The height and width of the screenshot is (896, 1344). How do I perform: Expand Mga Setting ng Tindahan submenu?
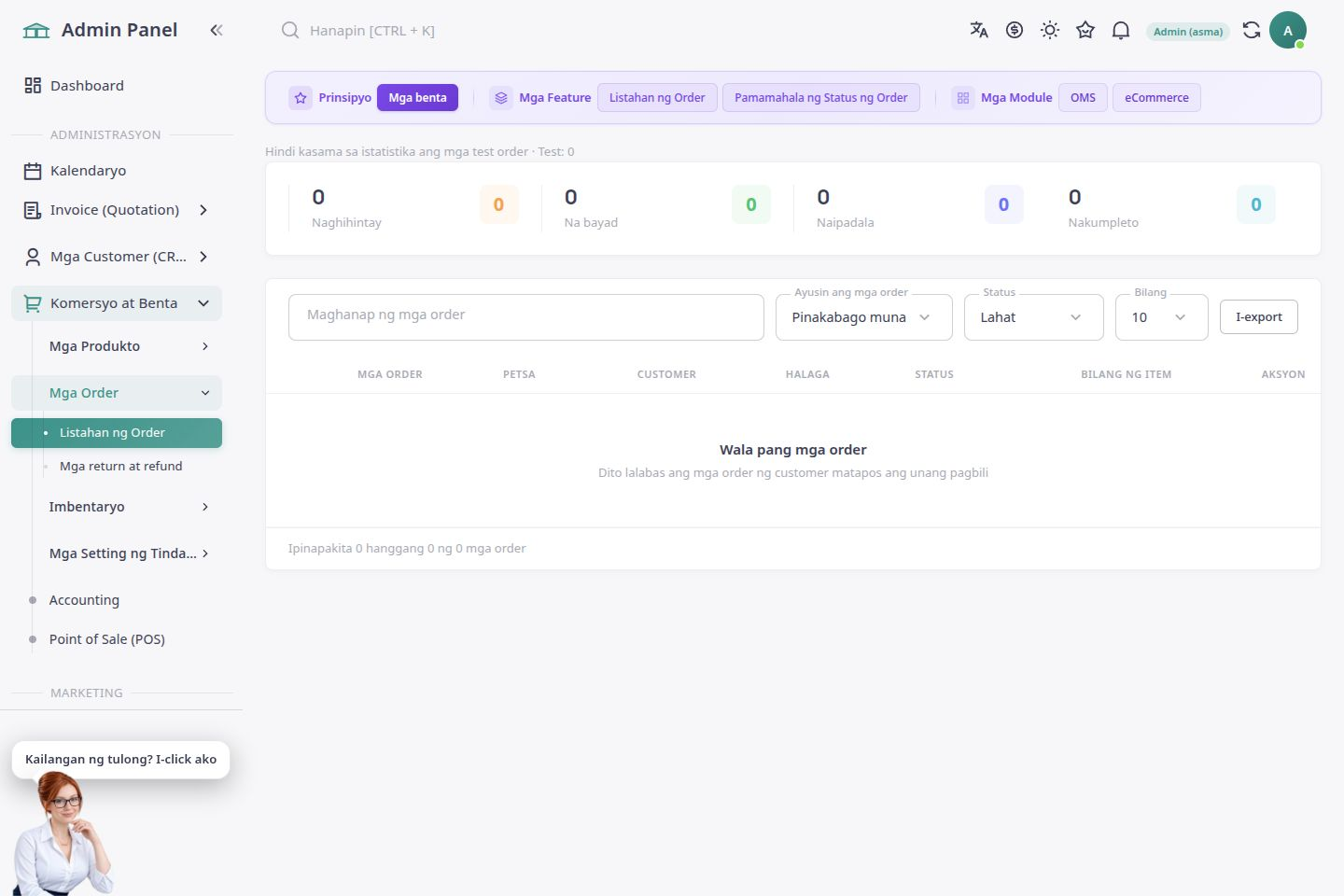[205, 553]
